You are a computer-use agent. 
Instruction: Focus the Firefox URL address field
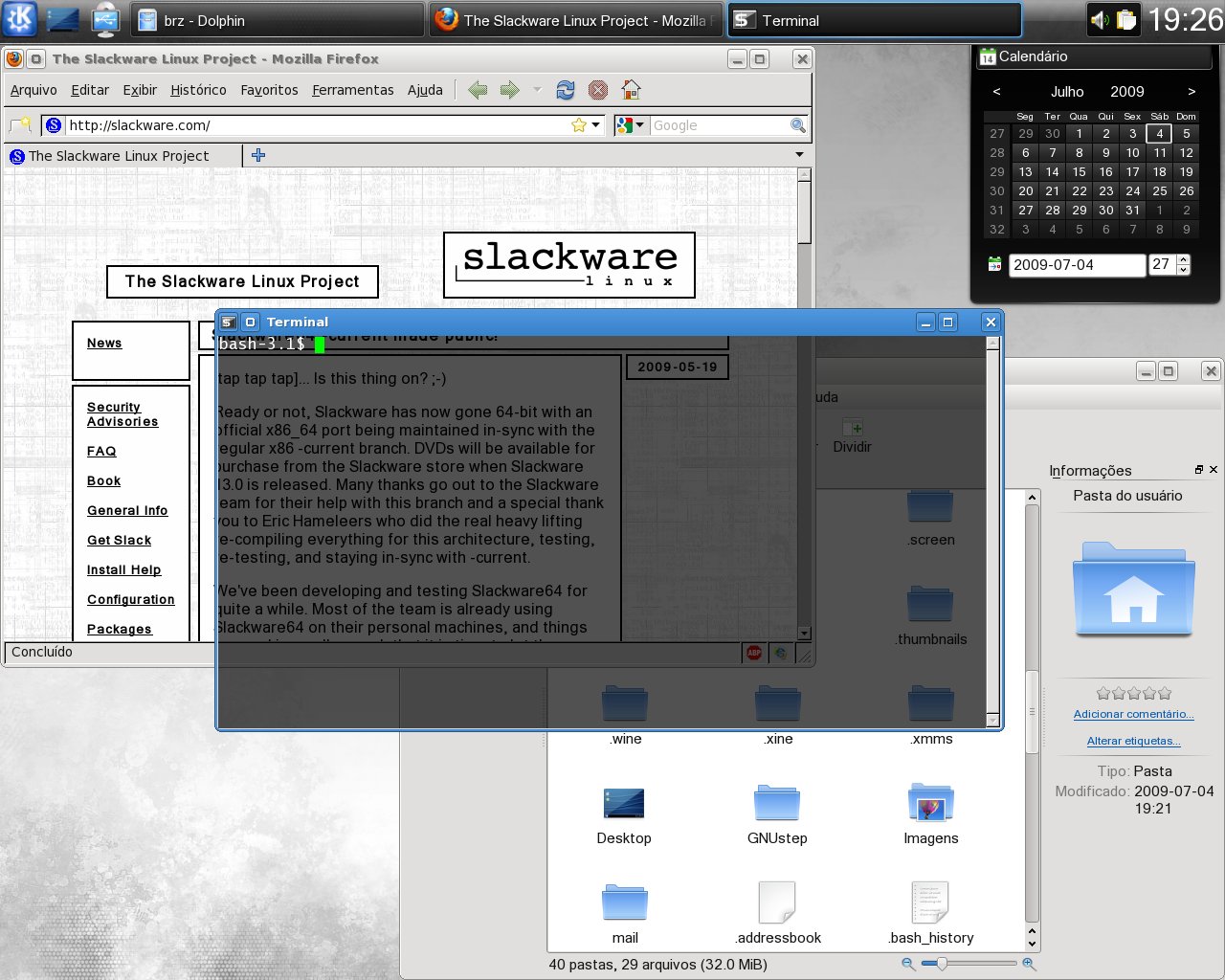pyautogui.click(x=316, y=125)
